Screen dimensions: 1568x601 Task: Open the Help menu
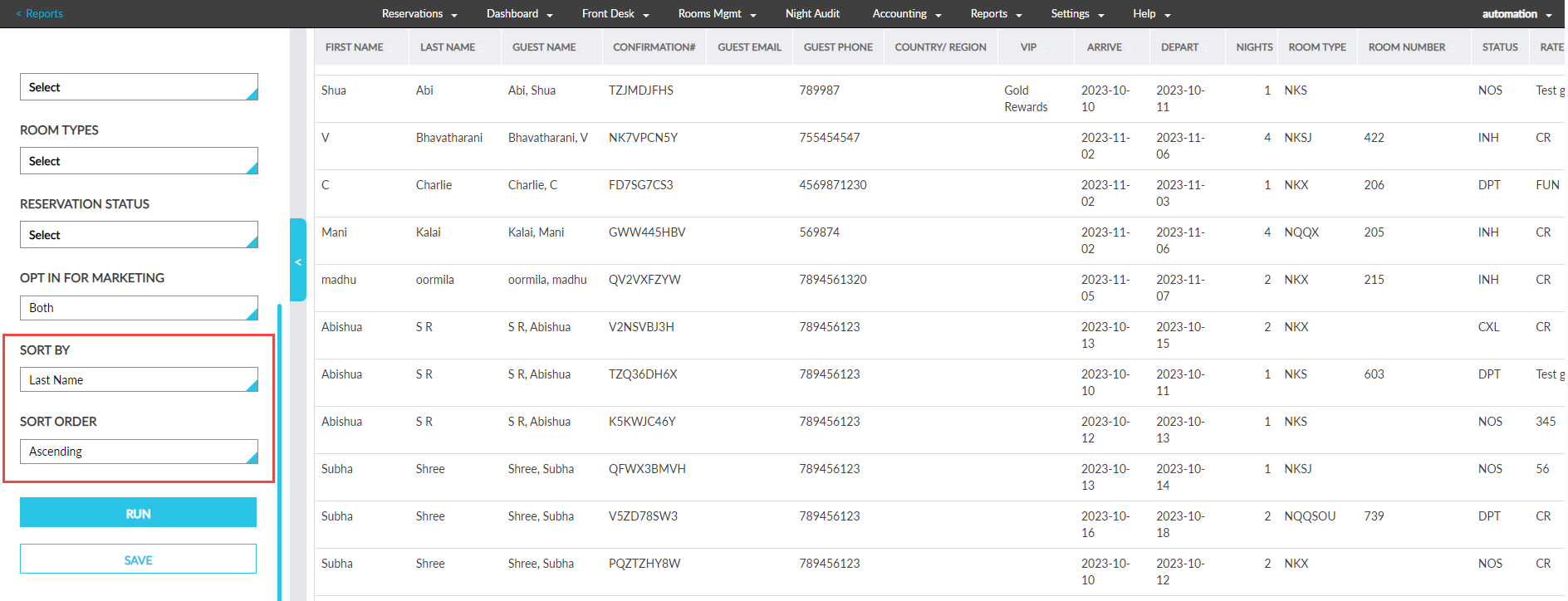pos(1151,13)
